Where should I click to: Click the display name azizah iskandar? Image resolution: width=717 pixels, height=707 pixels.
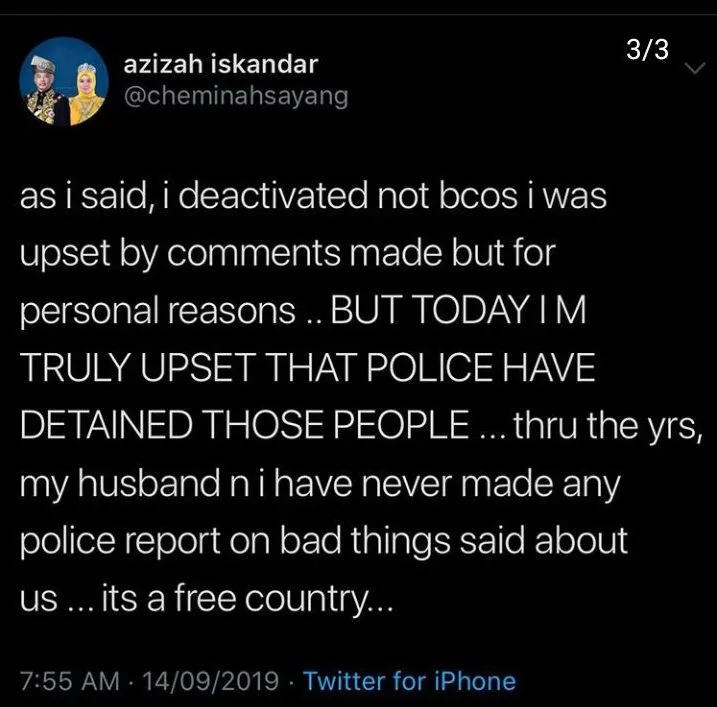tap(220, 65)
